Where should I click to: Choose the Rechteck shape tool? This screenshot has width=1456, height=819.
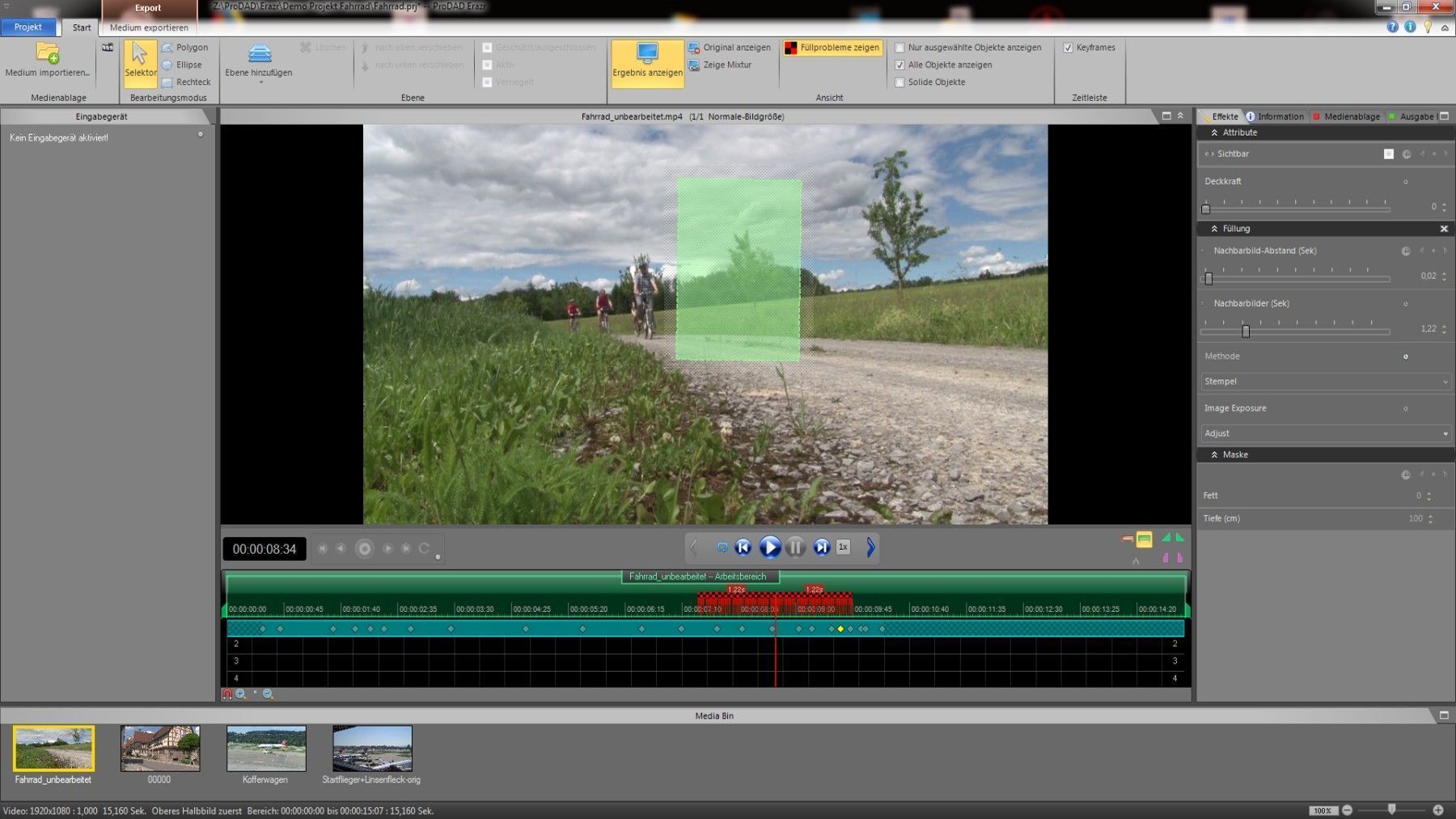point(186,82)
